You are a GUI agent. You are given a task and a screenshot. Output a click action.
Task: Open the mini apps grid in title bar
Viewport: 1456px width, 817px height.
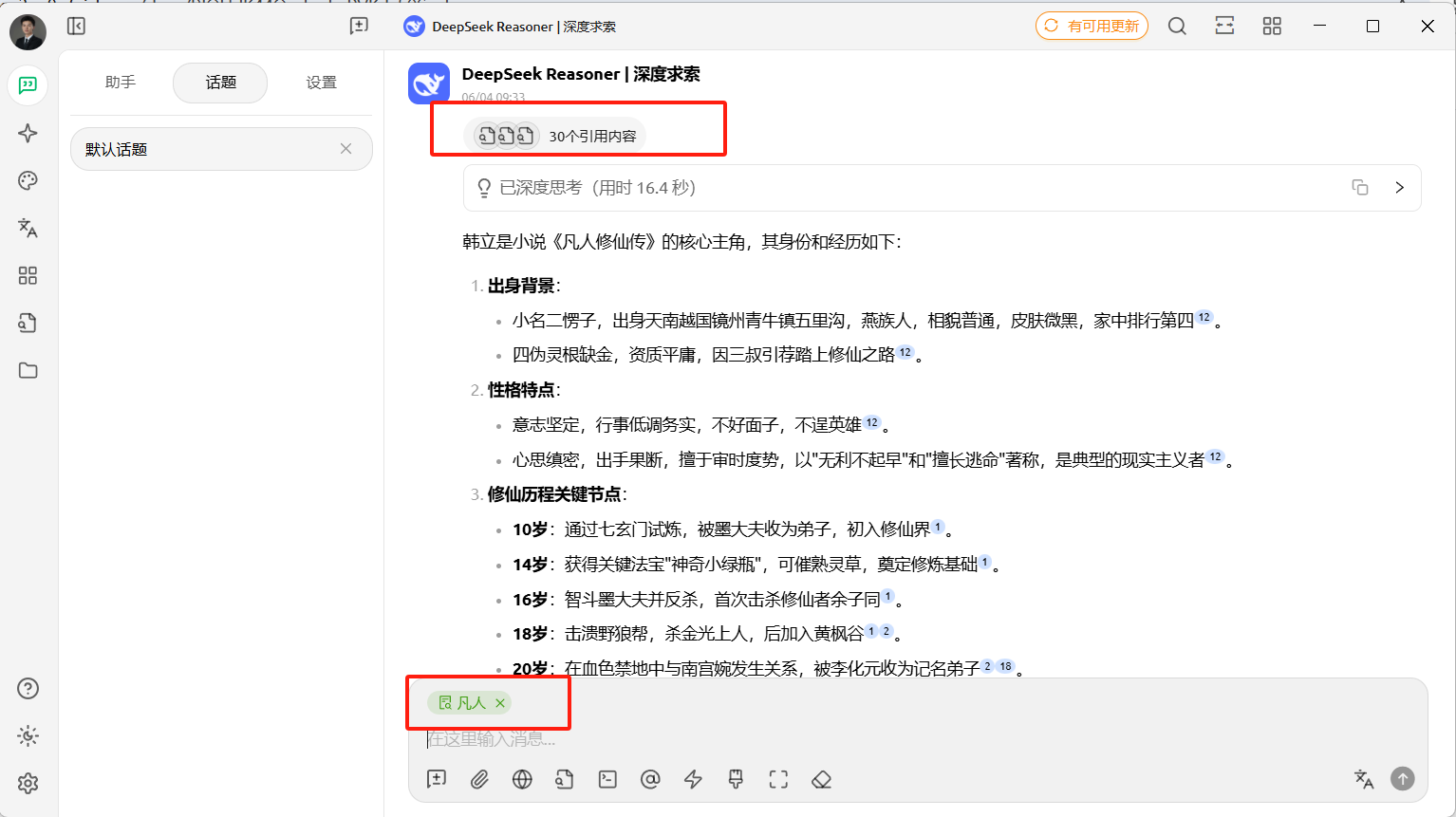coord(1272,26)
